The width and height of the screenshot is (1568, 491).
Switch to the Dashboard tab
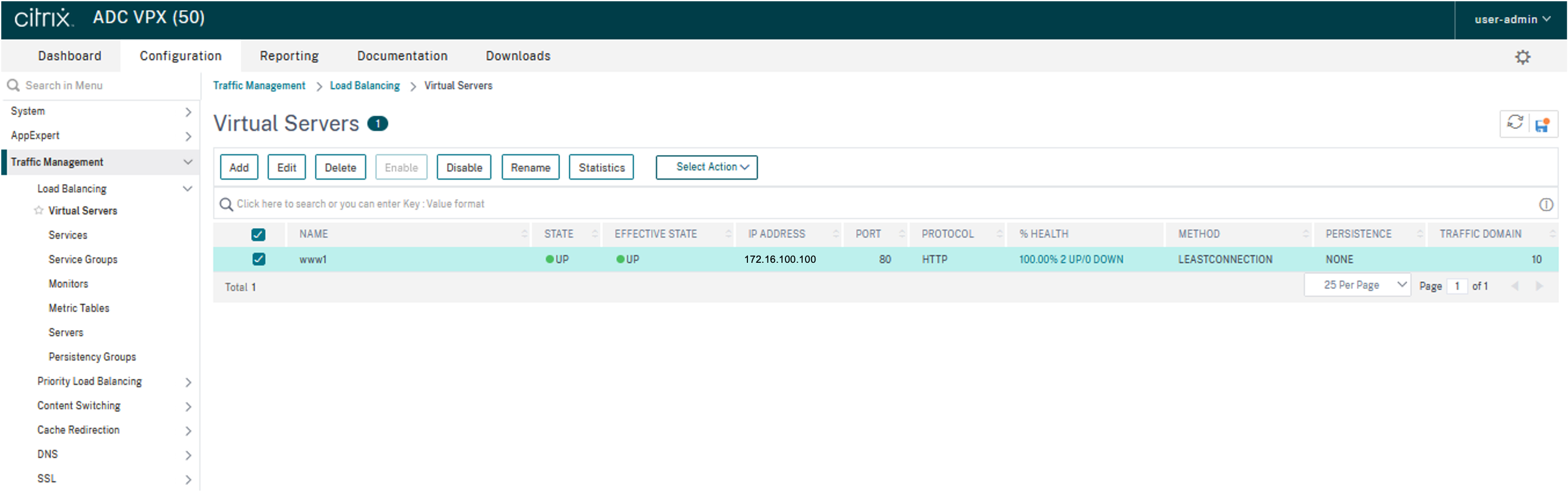(x=69, y=56)
